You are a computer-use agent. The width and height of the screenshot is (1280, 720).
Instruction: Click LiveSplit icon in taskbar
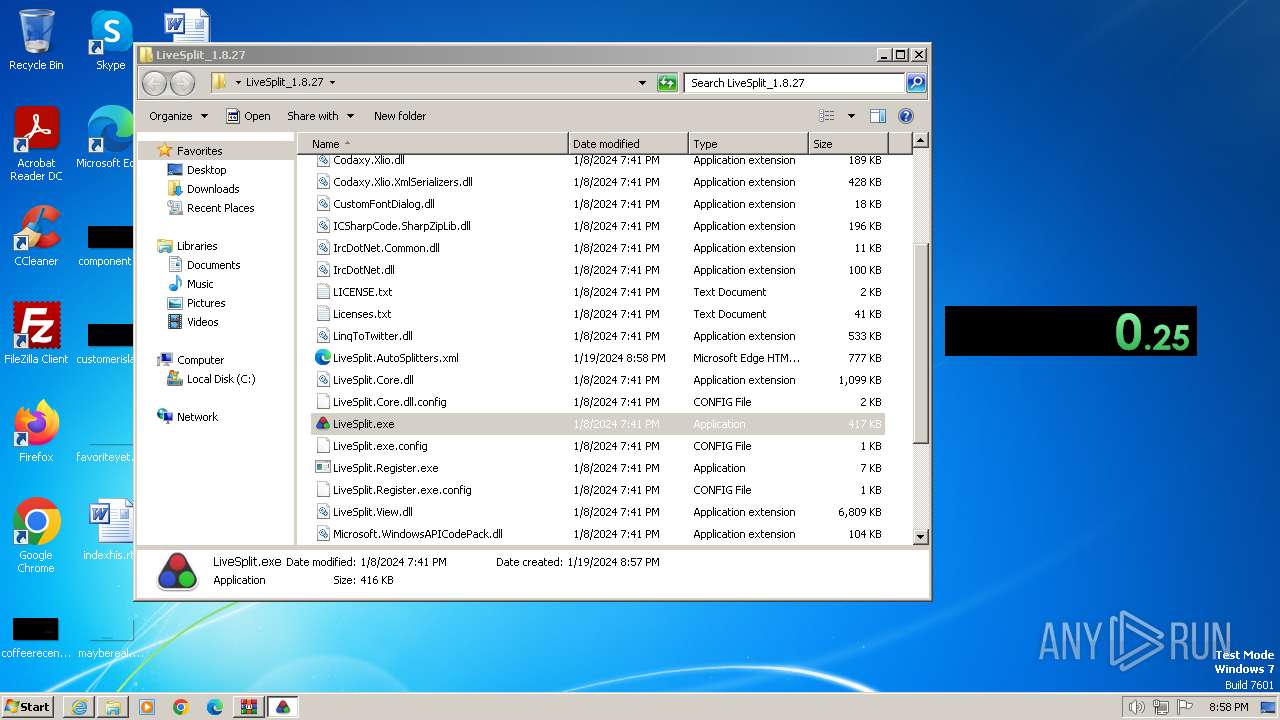coord(283,707)
